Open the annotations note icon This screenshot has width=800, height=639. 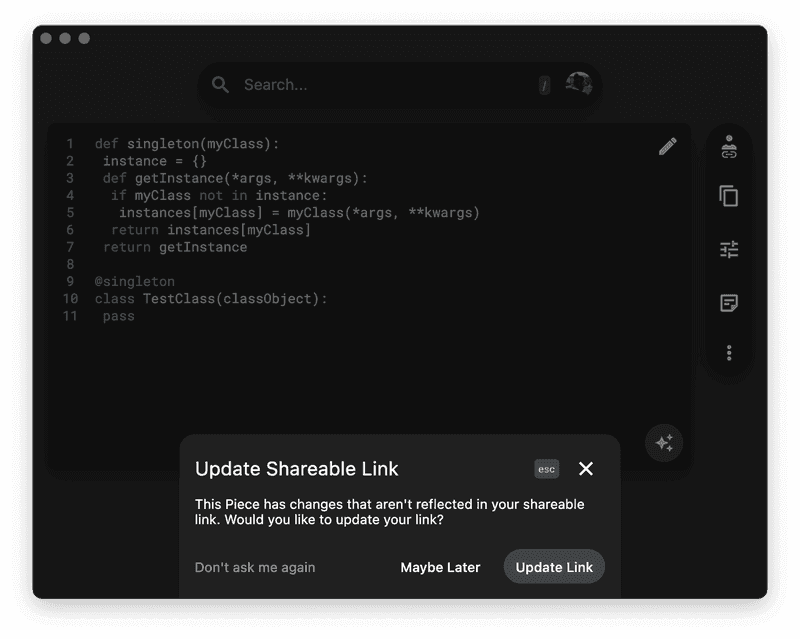[729, 301]
